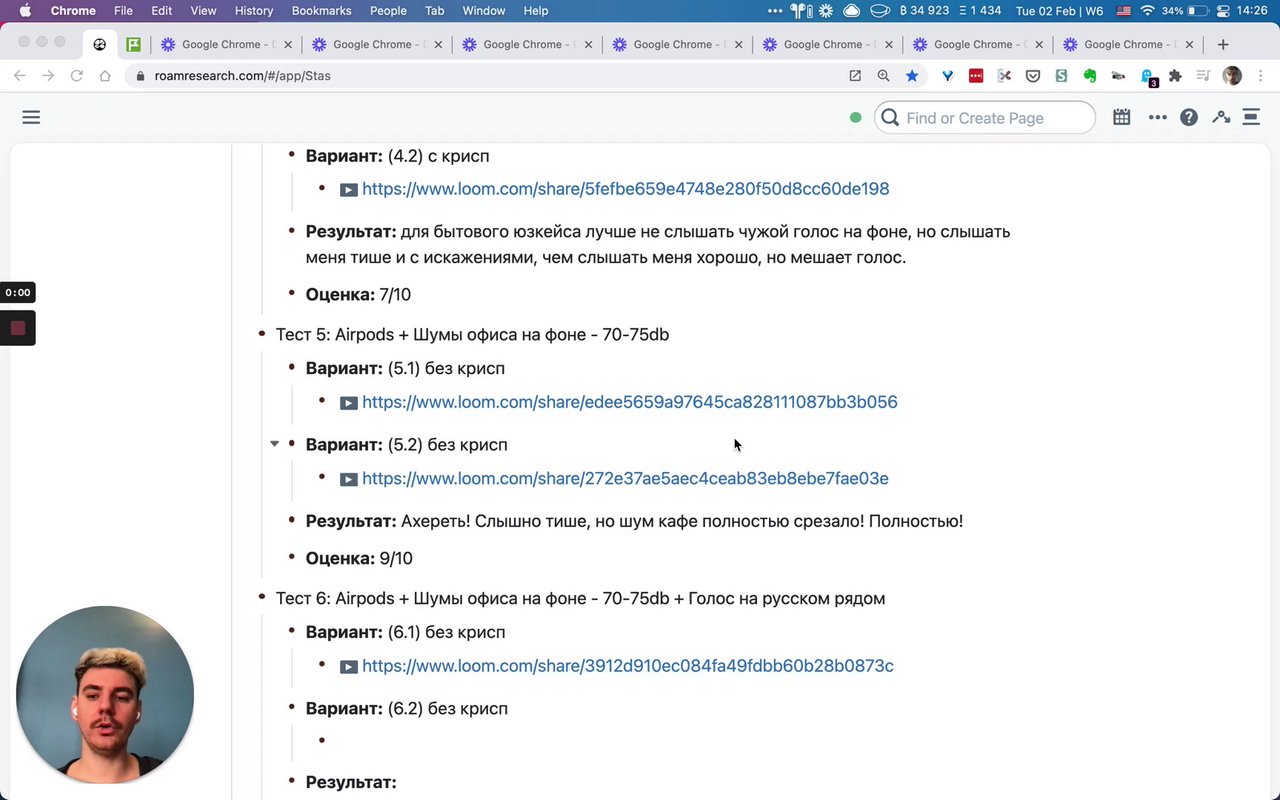This screenshot has width=1280, height=800.
Task: Open the Chrome profile avatar
Action: point(1232,75)
